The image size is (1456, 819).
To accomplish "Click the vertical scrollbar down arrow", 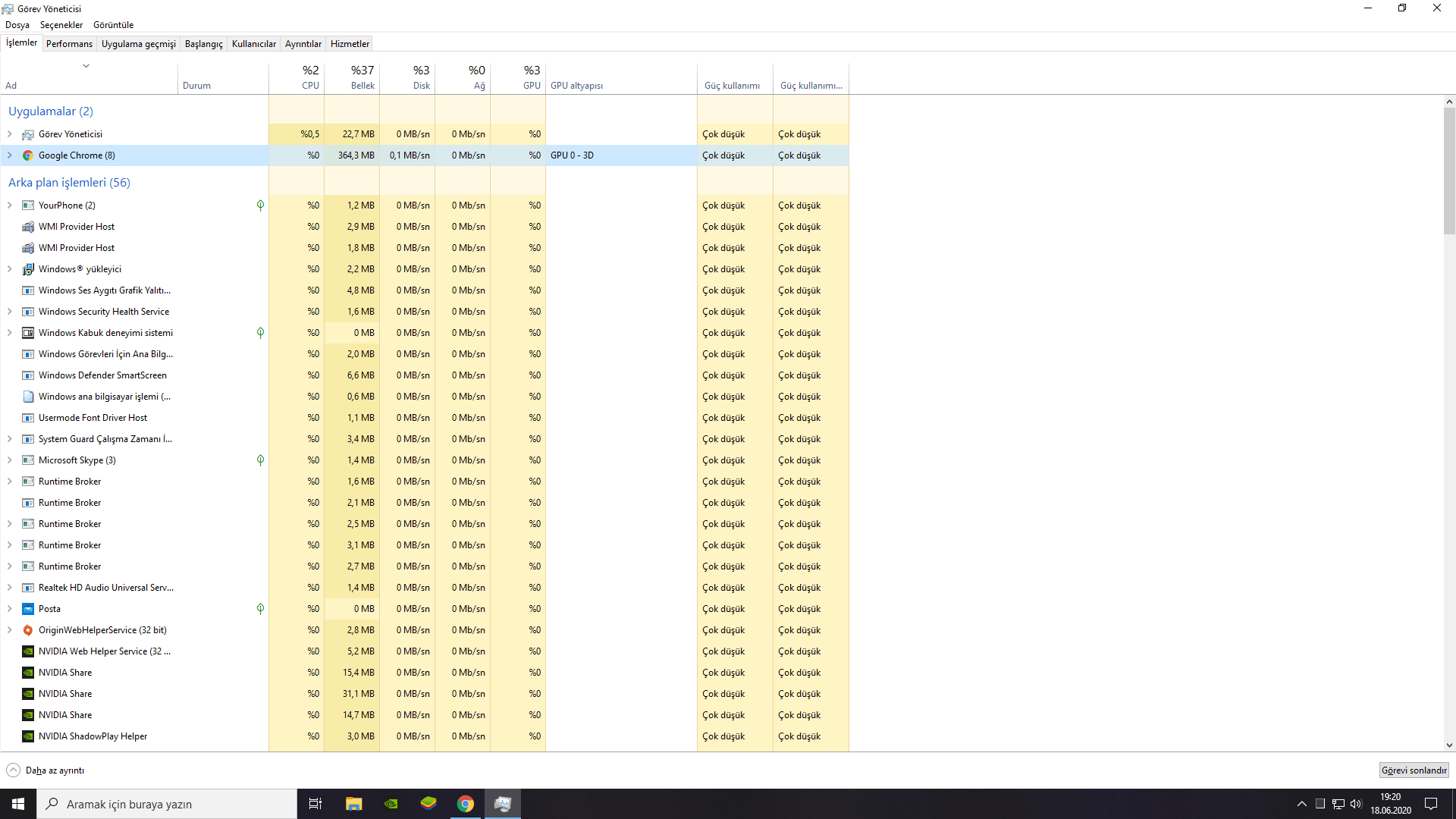I will point(1449,745).
